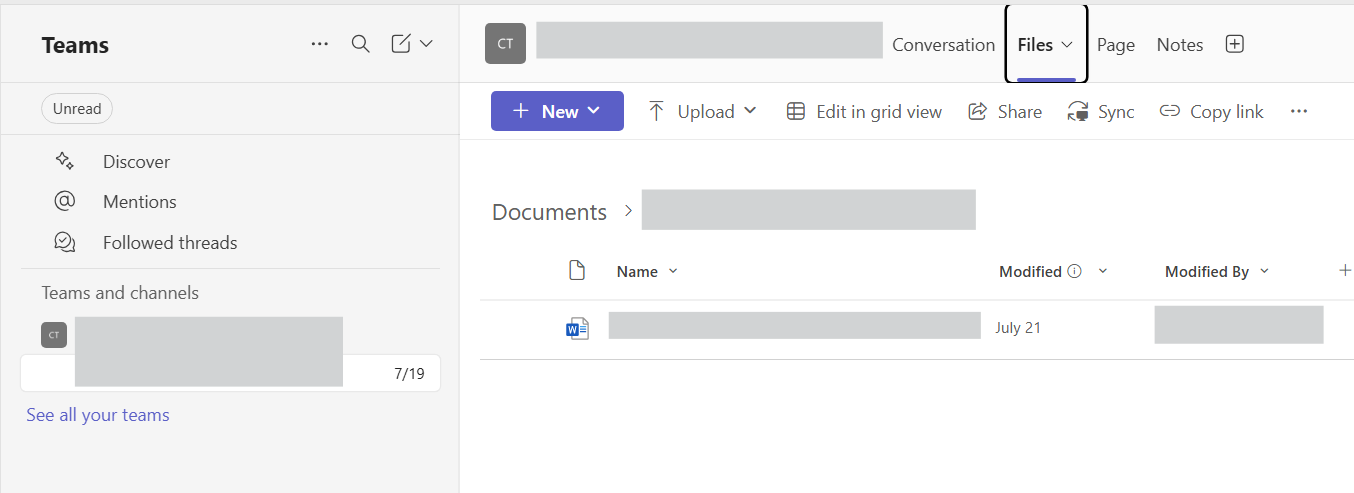The image size is (1354, 493).
Task: Expand the Name column dropdown arrow
Action: pyautogui.click(x=673, y=271)
